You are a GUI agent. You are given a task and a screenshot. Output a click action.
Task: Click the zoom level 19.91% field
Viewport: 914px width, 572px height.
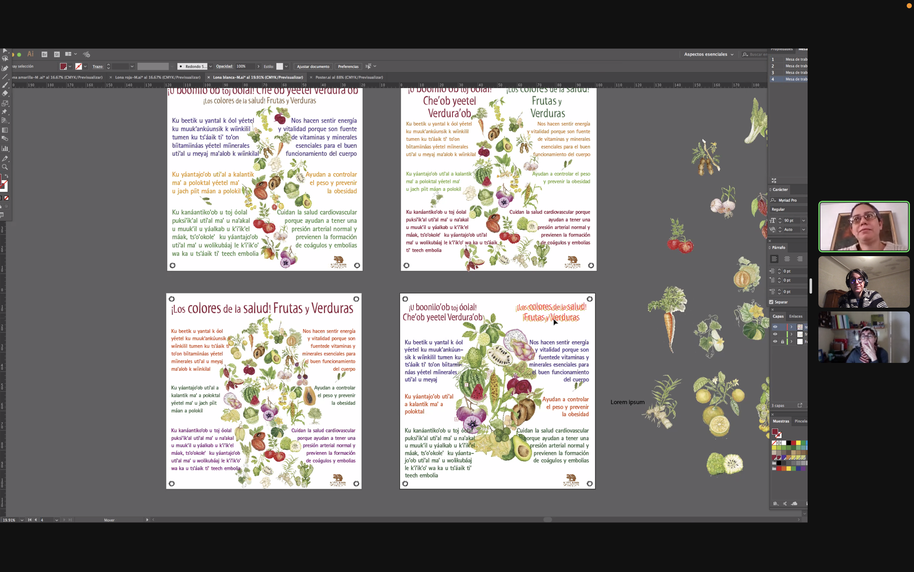pyautogui.click(x=9, y=520)
